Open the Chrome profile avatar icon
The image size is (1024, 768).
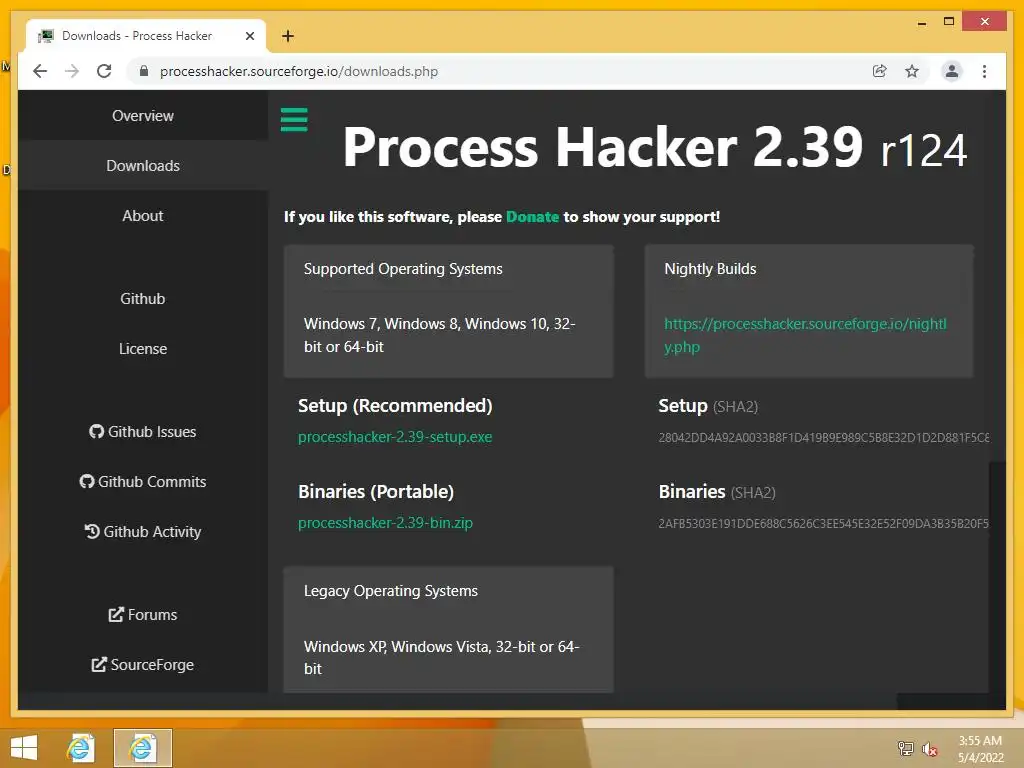[x=952, y=71]
